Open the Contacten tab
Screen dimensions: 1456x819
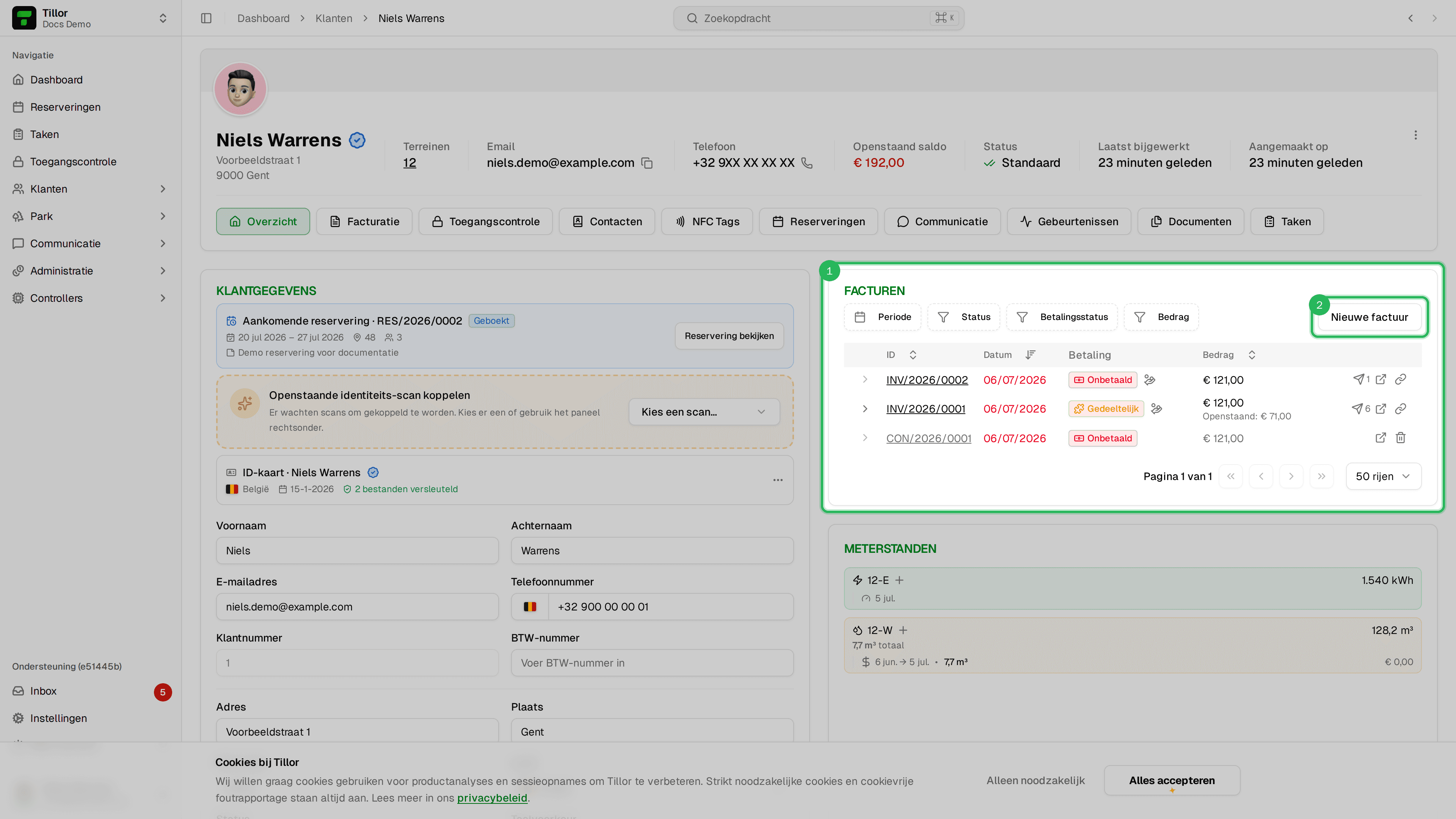coord(607,221)
